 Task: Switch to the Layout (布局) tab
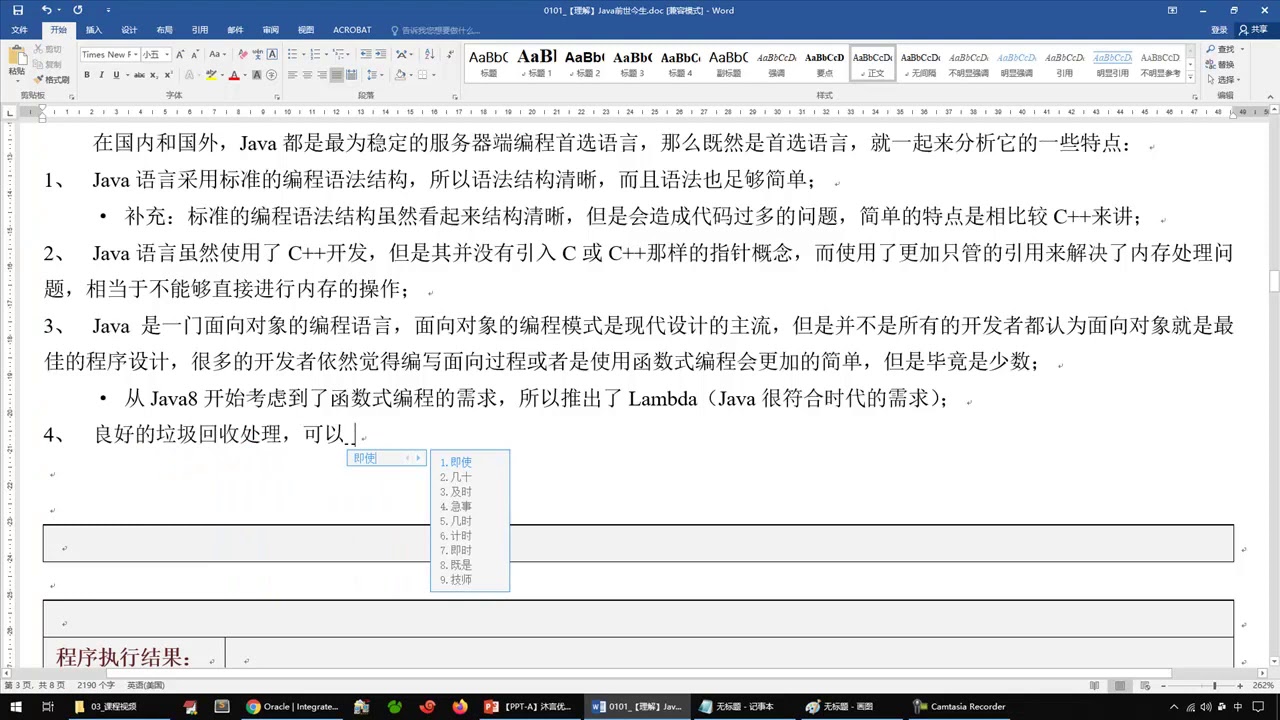tap(164, 30)
